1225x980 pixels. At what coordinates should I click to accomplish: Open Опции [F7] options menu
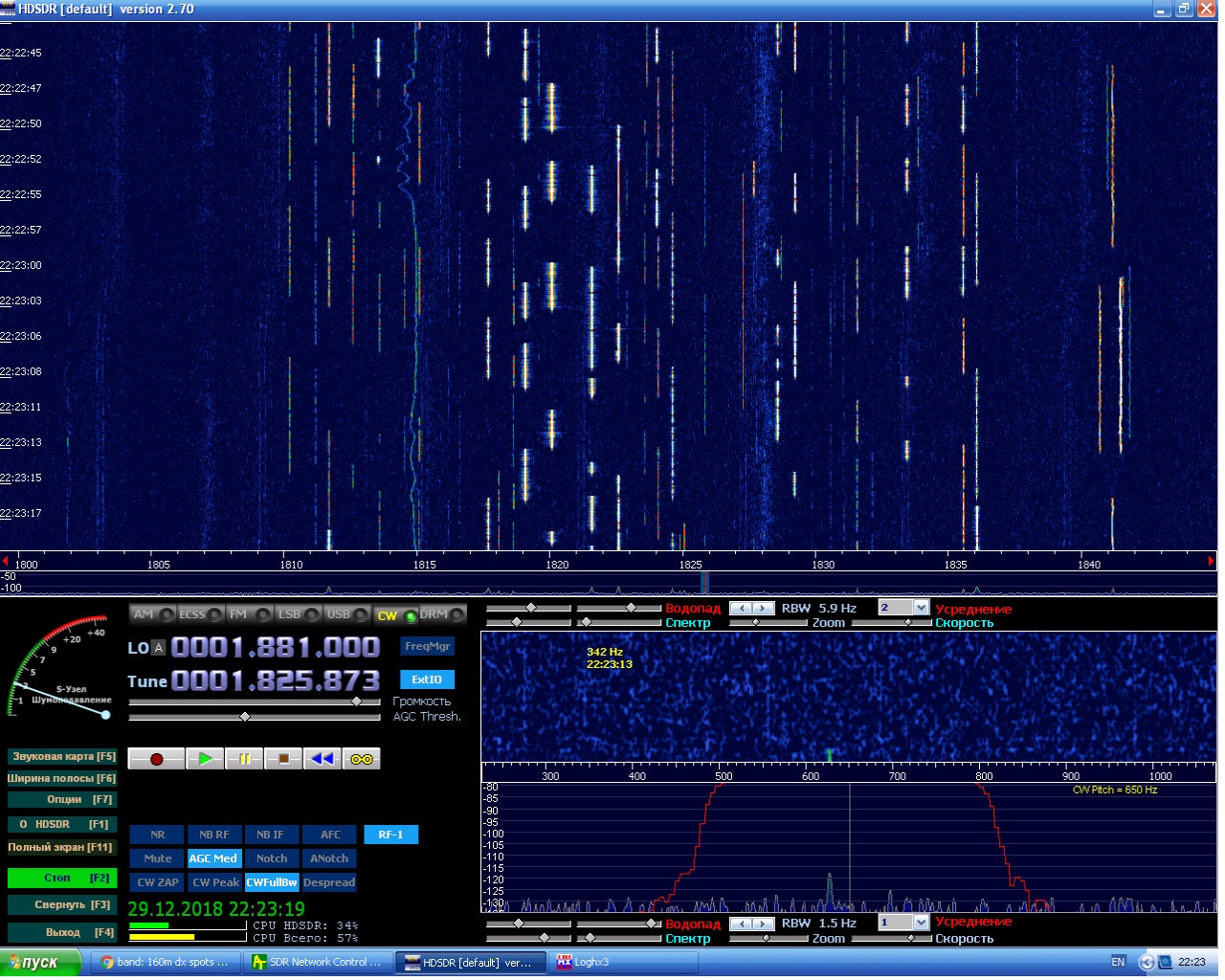click(x=62, y=799)
